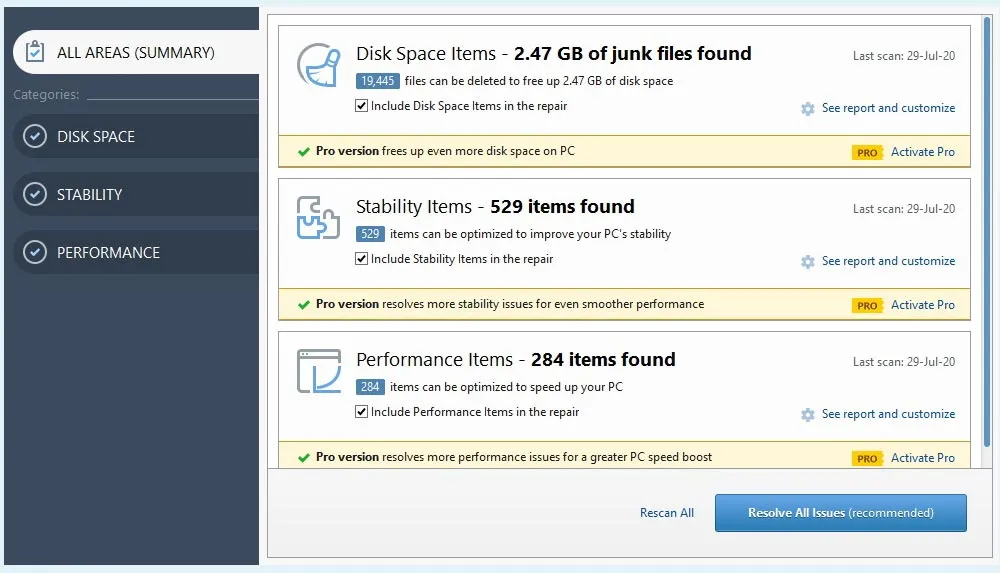This screenshot has height=573, width=1000.
Task: Click Activate Pro in Performance banner
Action: click(923, 458)
